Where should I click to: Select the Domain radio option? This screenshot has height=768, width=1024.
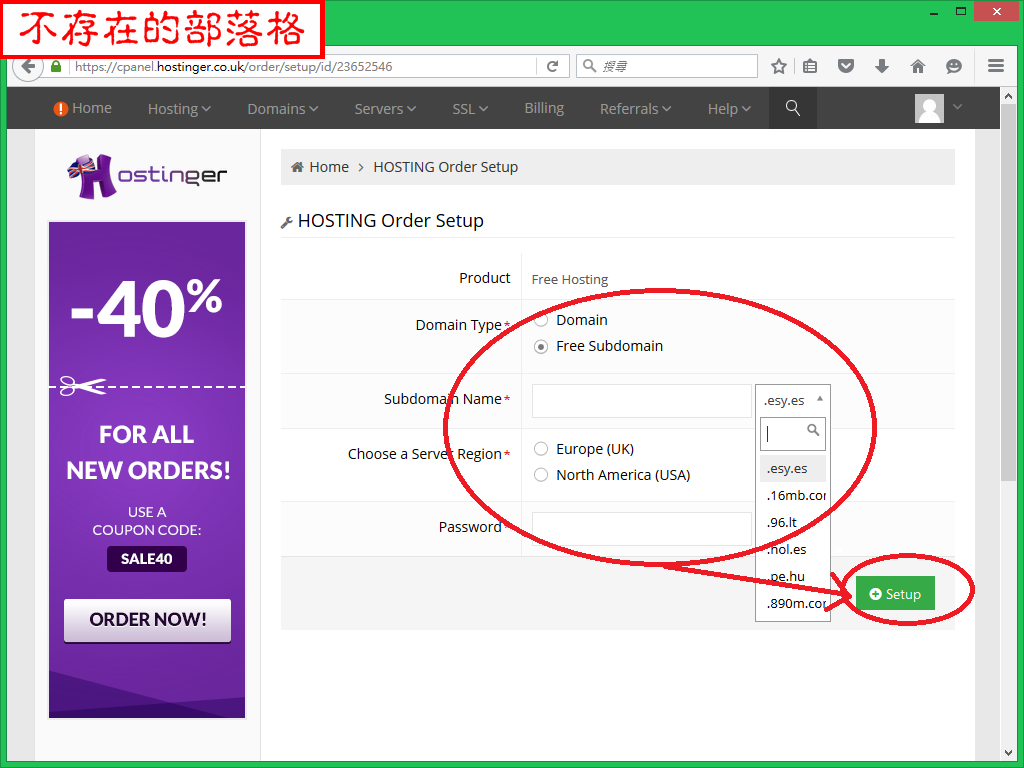point(541,320)
